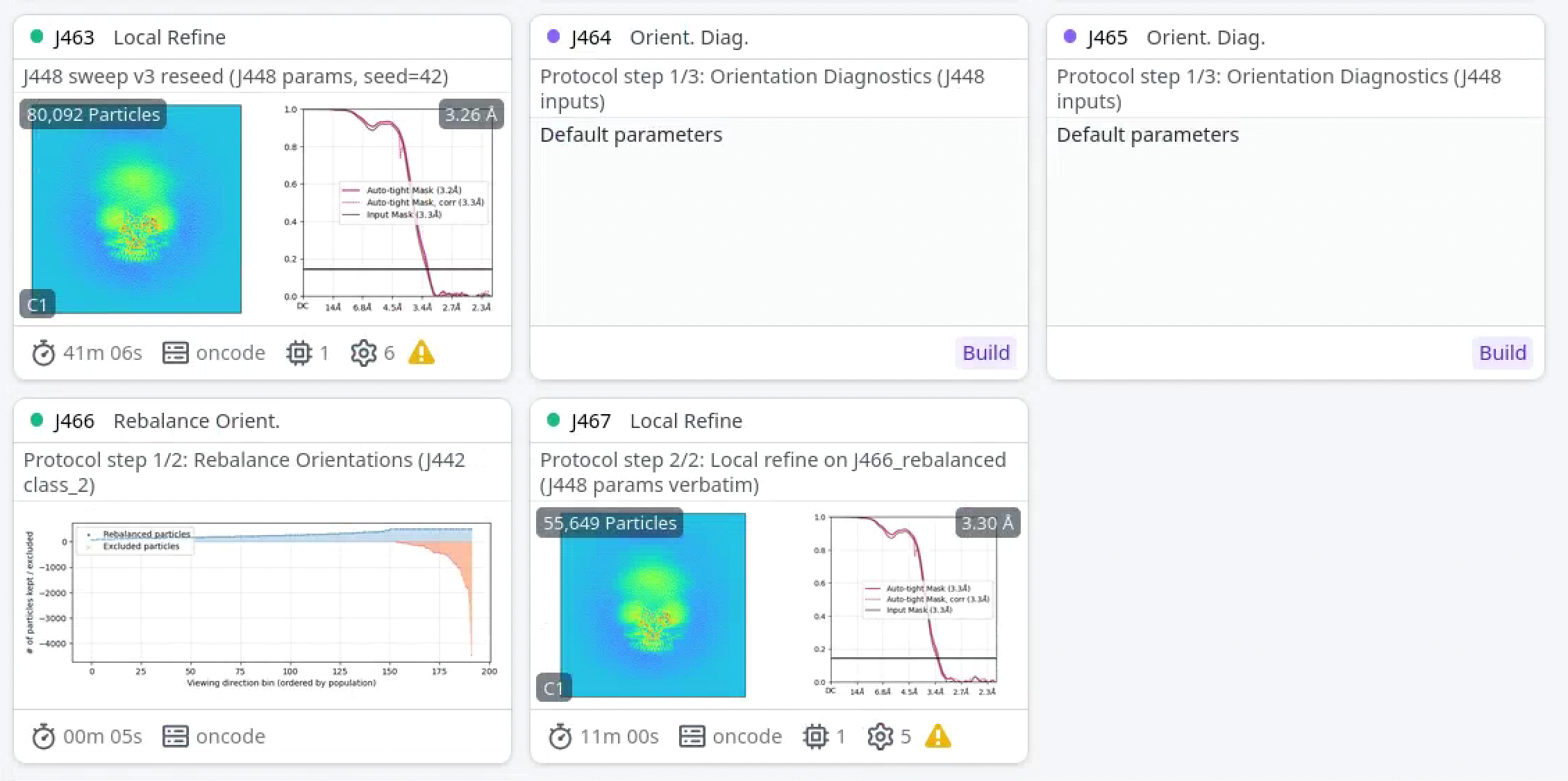Click the parameter count 5 in J467
This screenshot has width=1568, height=781.
(x=906, y=737)
